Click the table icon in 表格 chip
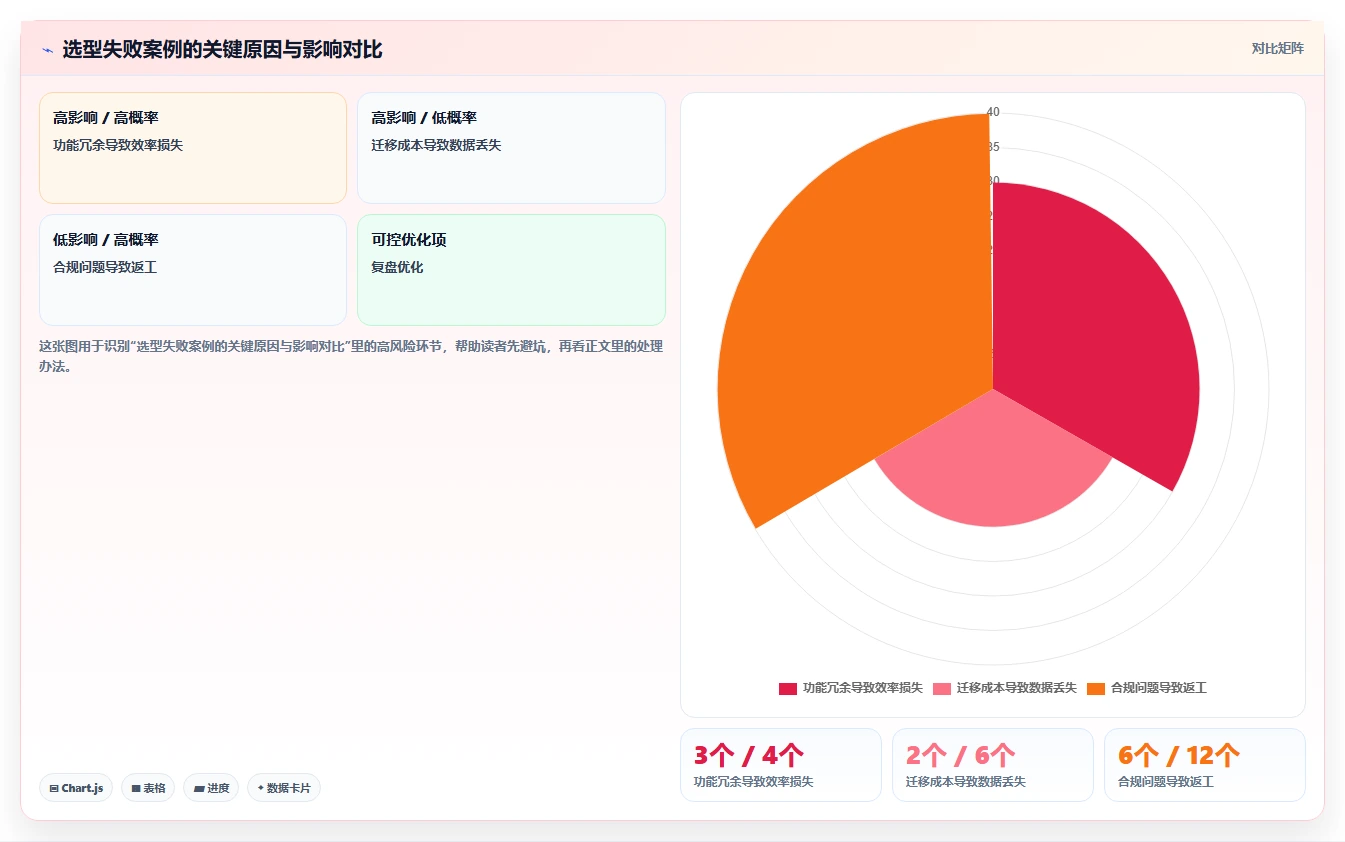The height and width of the screenshot is (842, 1345). tap(136, 788)
